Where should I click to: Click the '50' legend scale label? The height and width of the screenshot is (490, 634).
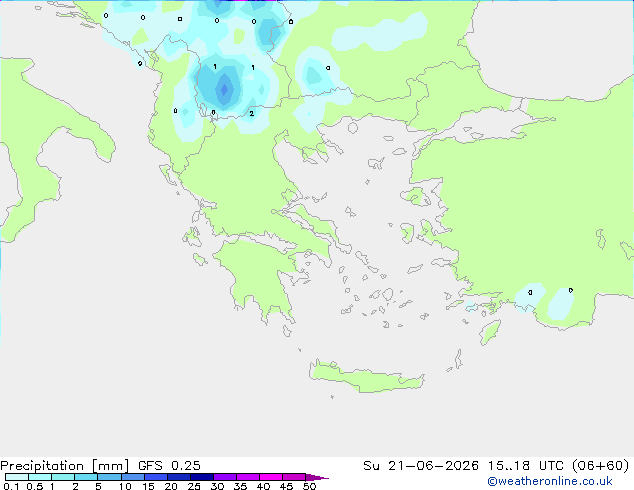coord(309,486)
